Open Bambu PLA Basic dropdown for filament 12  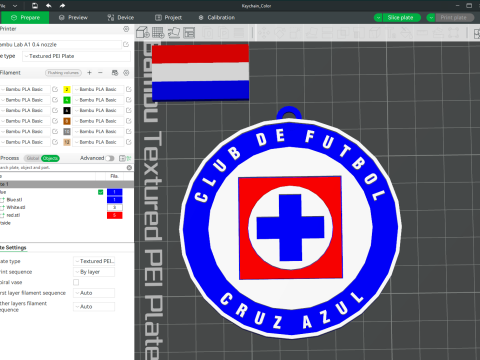98,142
